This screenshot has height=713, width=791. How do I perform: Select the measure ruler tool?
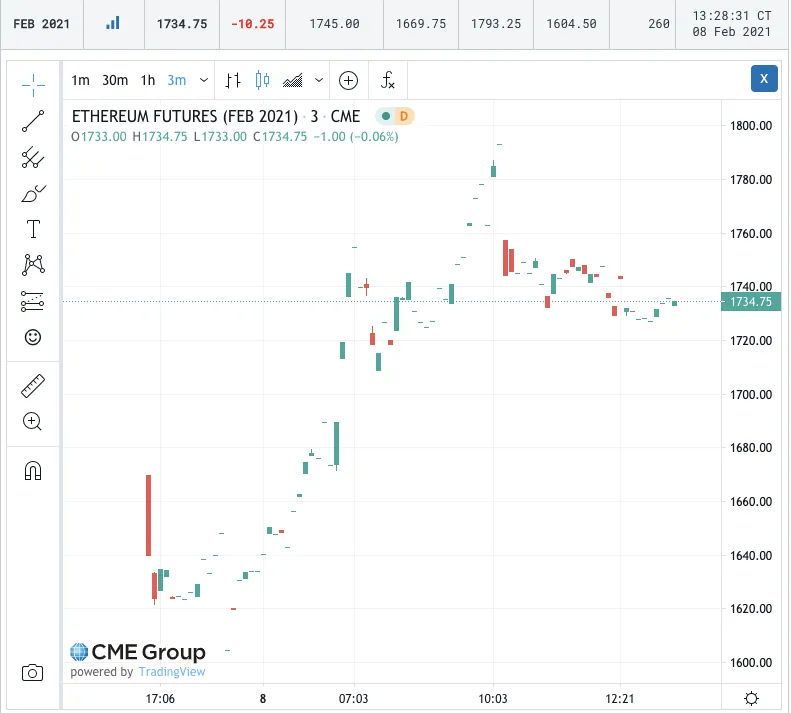(x=33, y=386)
